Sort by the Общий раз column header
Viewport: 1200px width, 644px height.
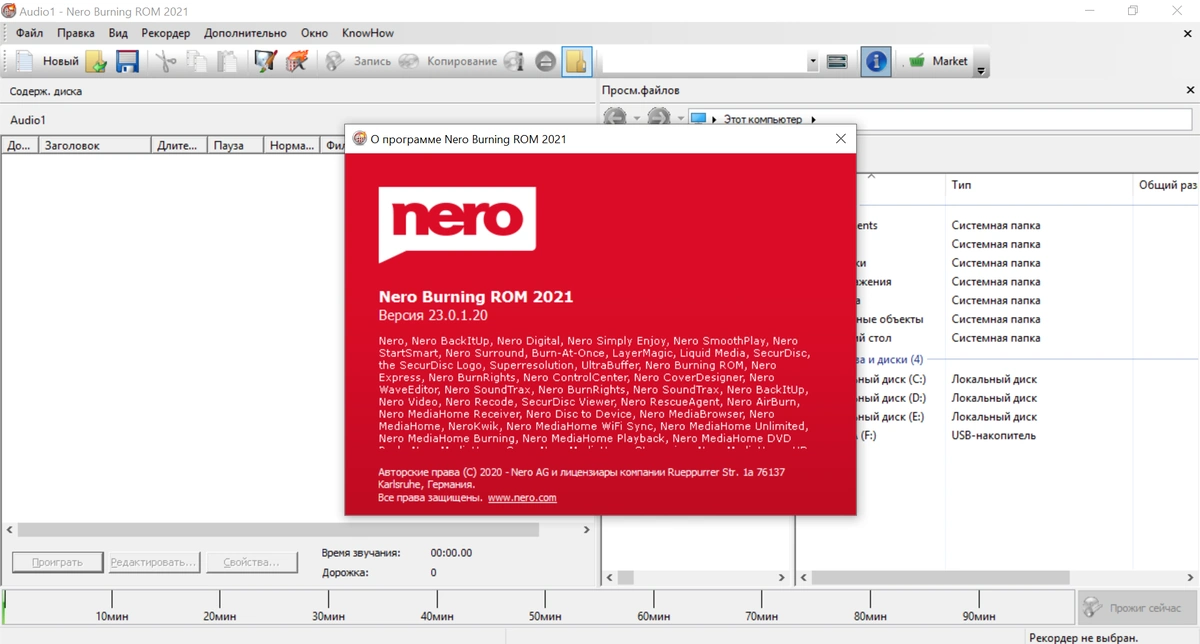pyautogui.click(x=1166, y=185)
